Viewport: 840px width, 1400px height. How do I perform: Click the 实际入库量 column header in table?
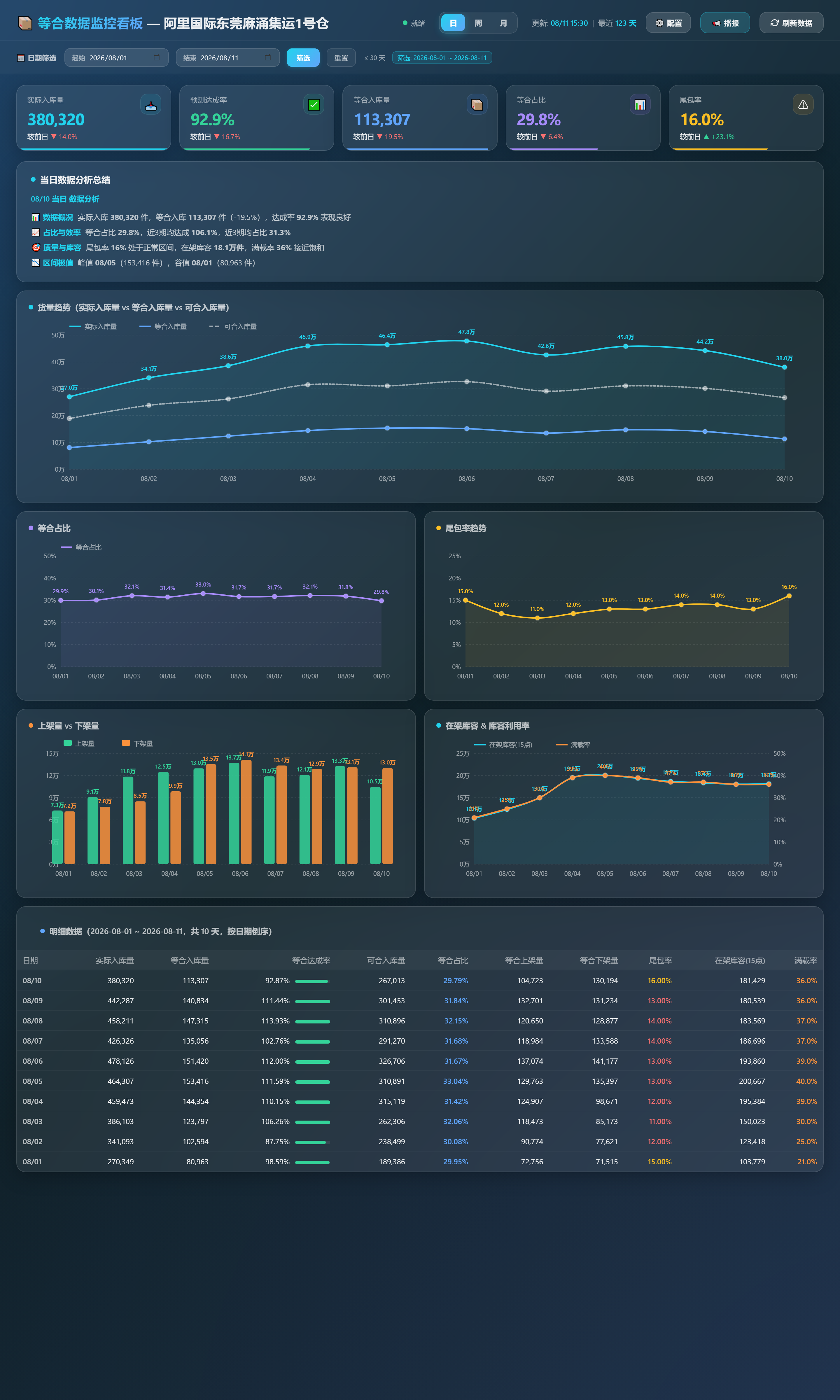[115, 960]
